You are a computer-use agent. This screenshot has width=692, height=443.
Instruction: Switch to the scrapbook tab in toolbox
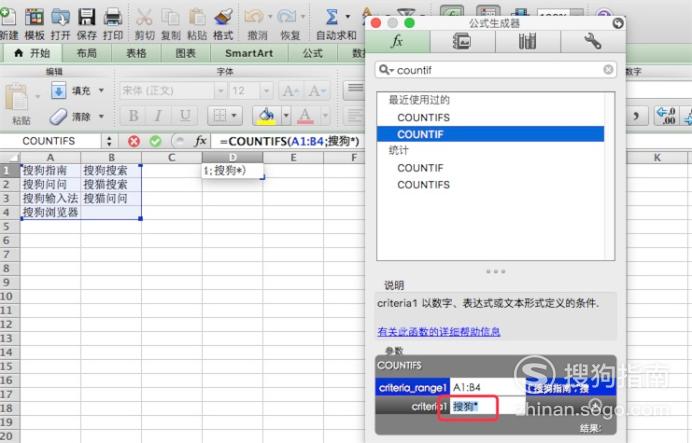(x=462, y=41)
